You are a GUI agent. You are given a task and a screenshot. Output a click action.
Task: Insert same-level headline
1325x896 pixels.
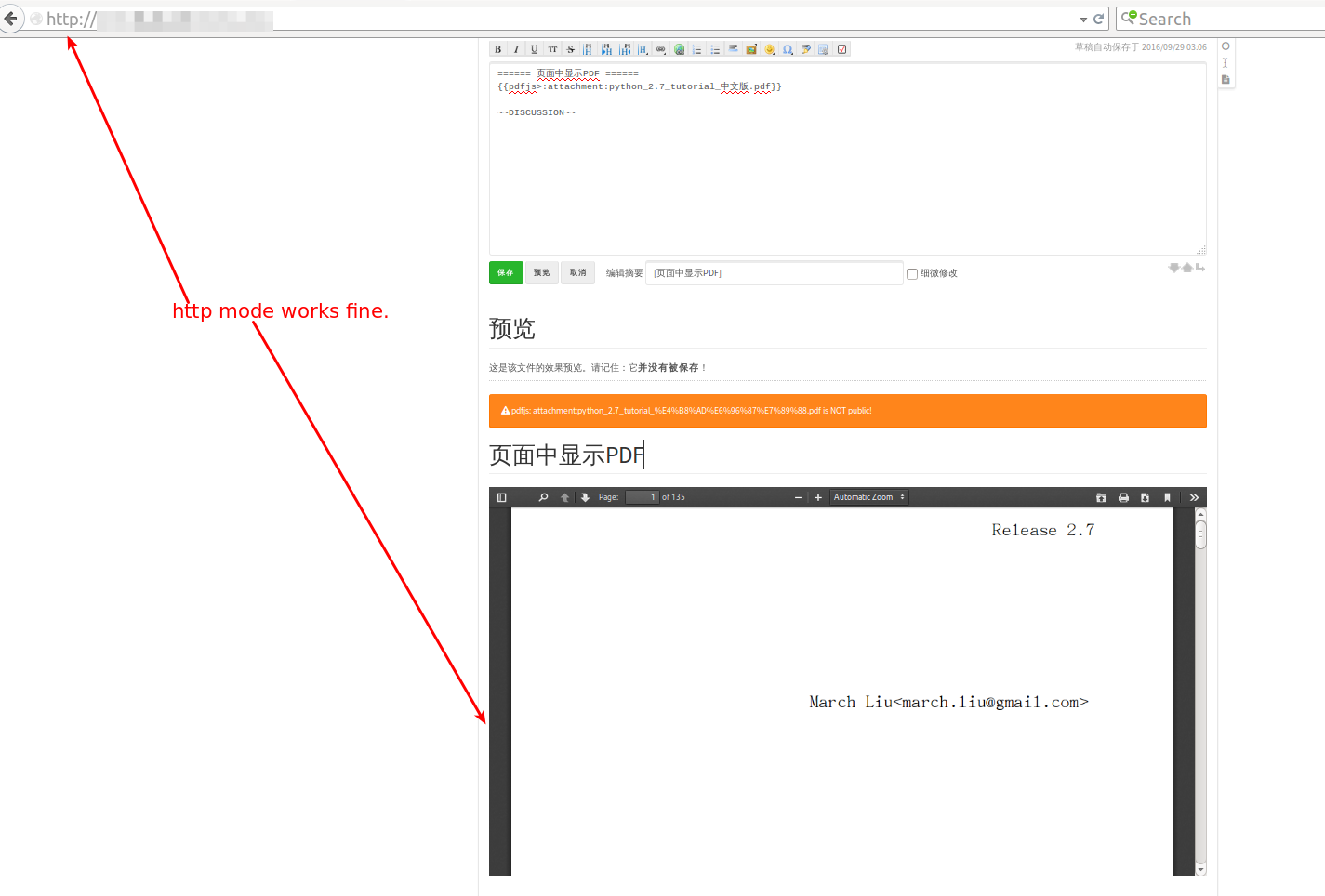[588, 49]
